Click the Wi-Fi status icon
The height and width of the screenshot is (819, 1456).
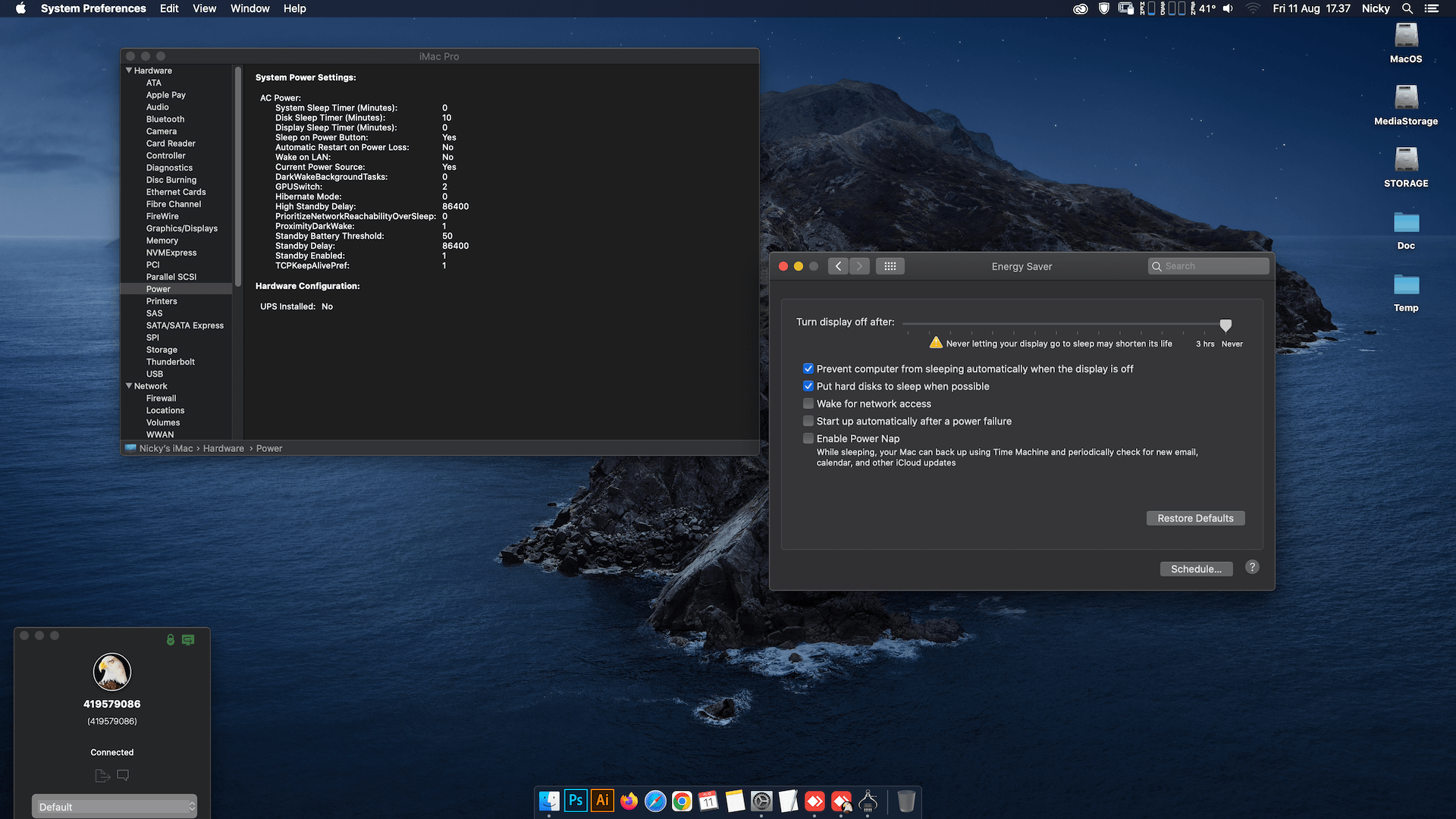[x=1253, y=8]
